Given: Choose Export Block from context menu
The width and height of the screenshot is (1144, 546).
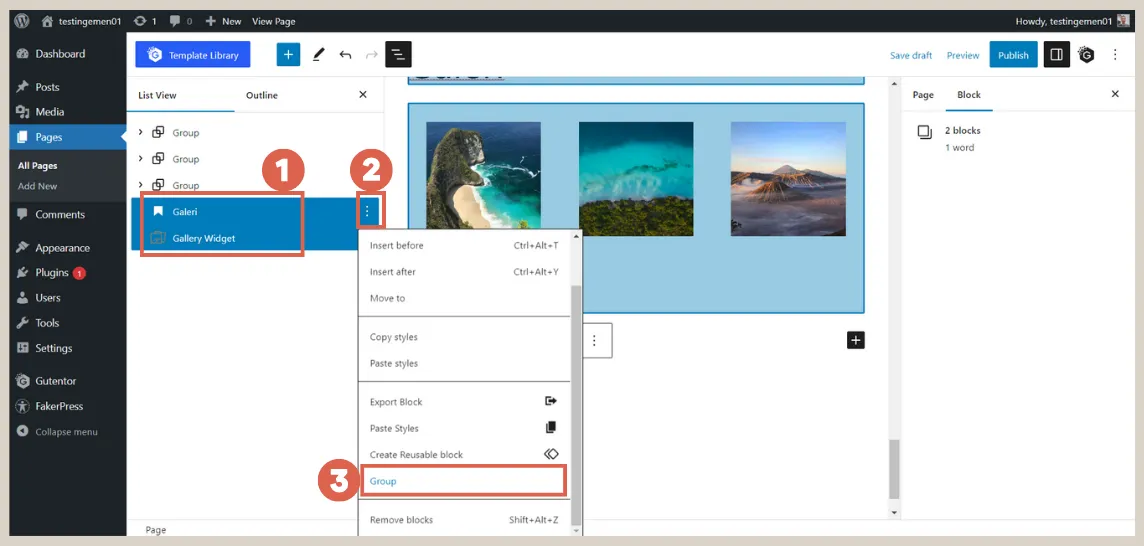Looking at the screenshot, I should click(464, 402).
